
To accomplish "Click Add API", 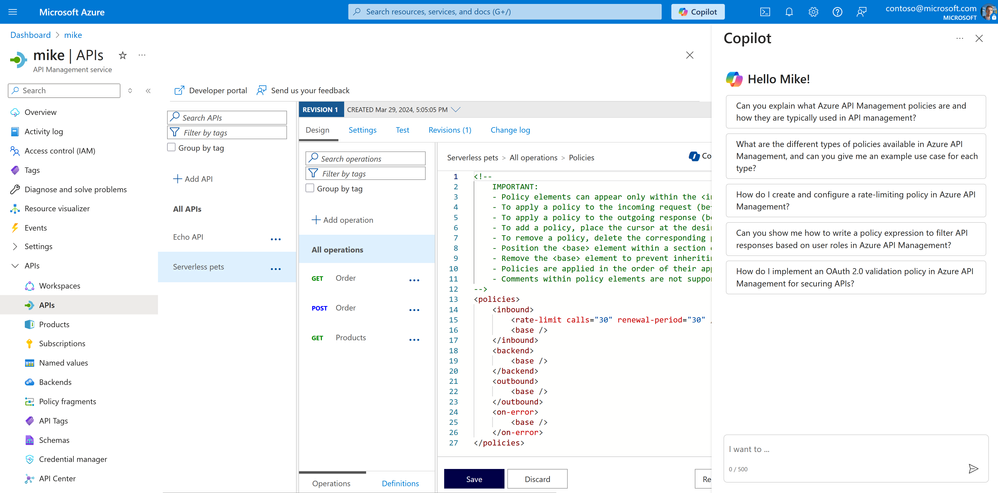I will [x=193, y=179].
